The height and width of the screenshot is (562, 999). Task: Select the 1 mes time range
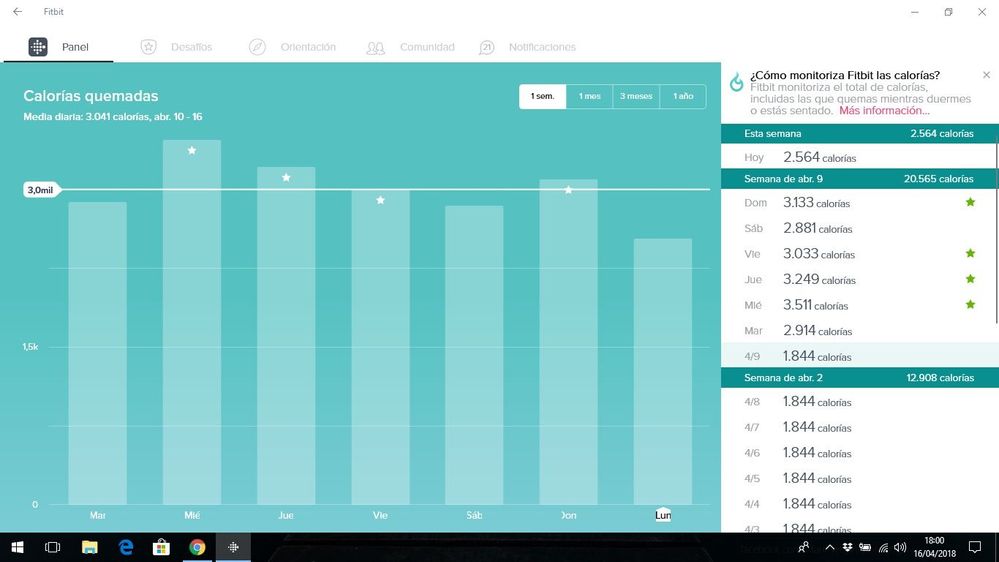(589, 96)
